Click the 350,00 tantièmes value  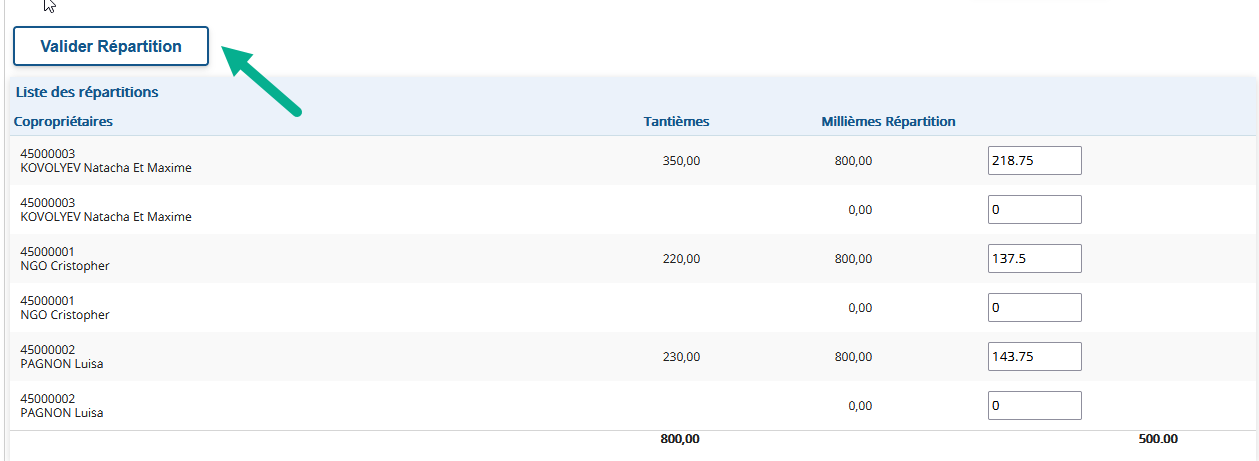681,160
